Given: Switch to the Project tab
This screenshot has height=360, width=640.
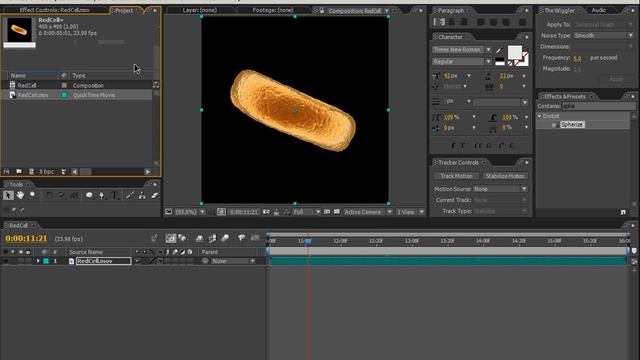Looking at the screenshot, I should point(124,10).
